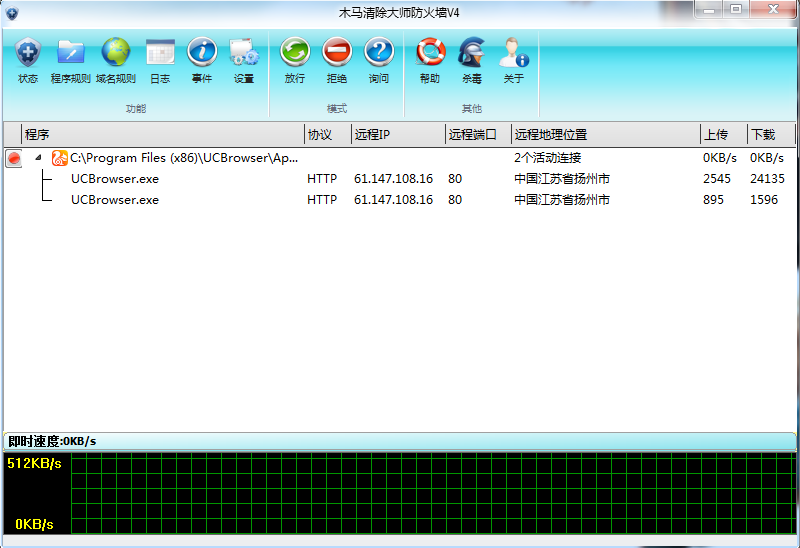Sort by 协议 protocol column header
The width and height of the screenshot is (800, 548).
click(x=328, y=135)
